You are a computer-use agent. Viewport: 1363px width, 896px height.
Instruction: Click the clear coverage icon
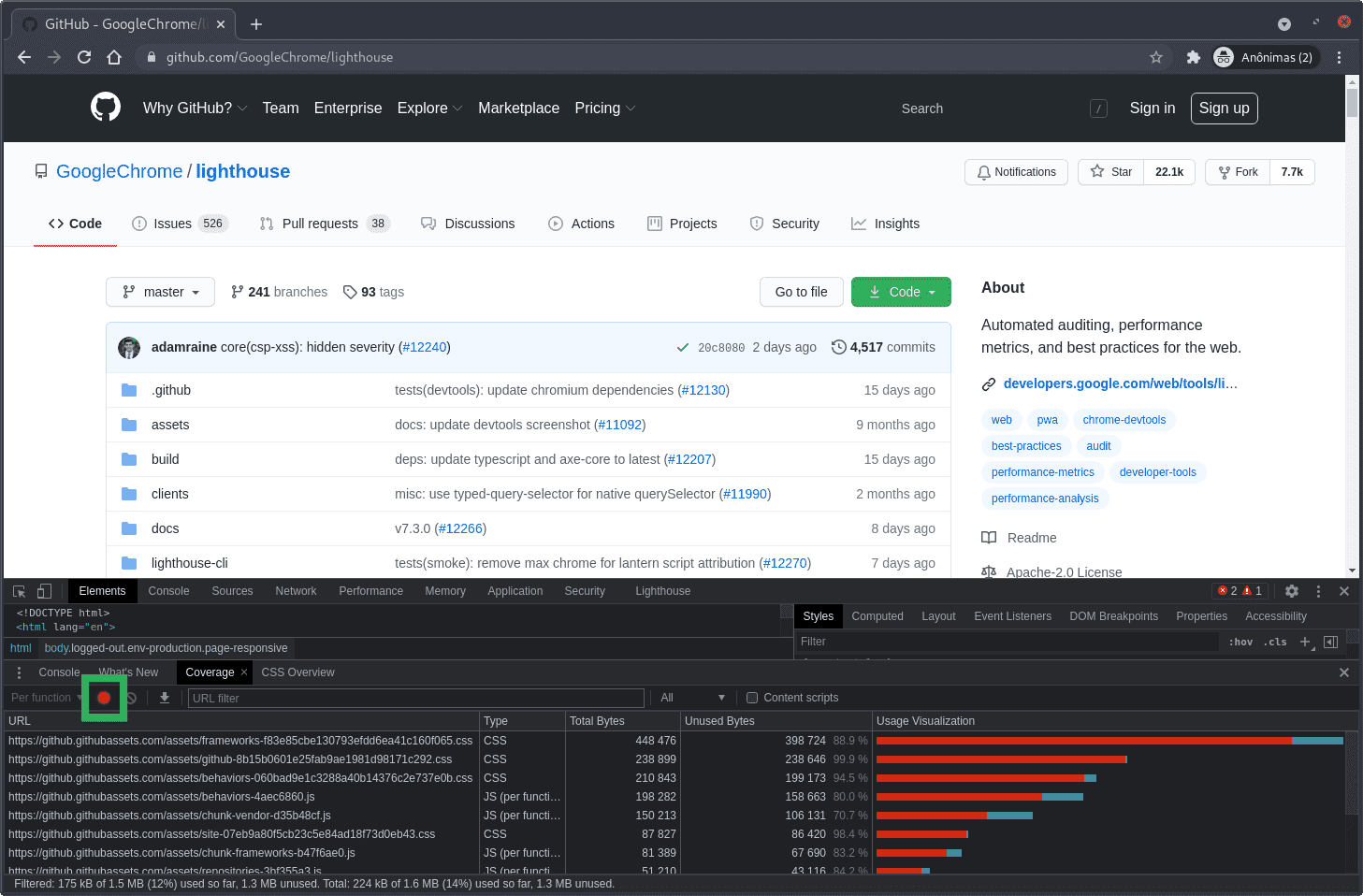pyautogui.click(x=132, y=698)
